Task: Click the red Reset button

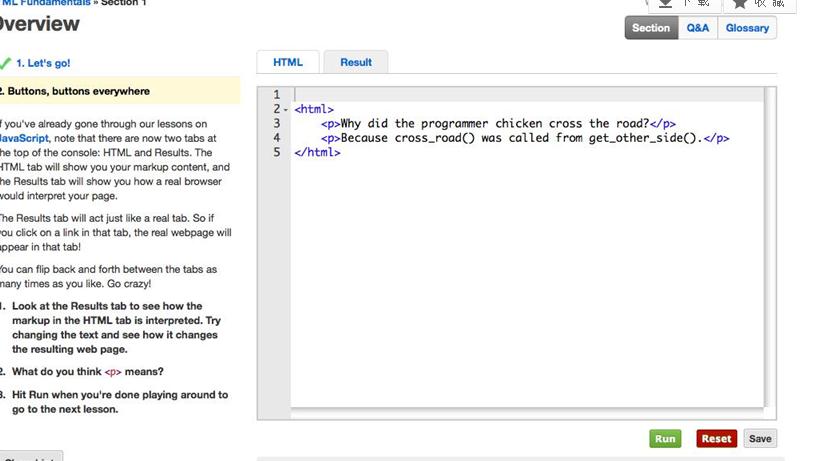Action: (x=717, y=439)
